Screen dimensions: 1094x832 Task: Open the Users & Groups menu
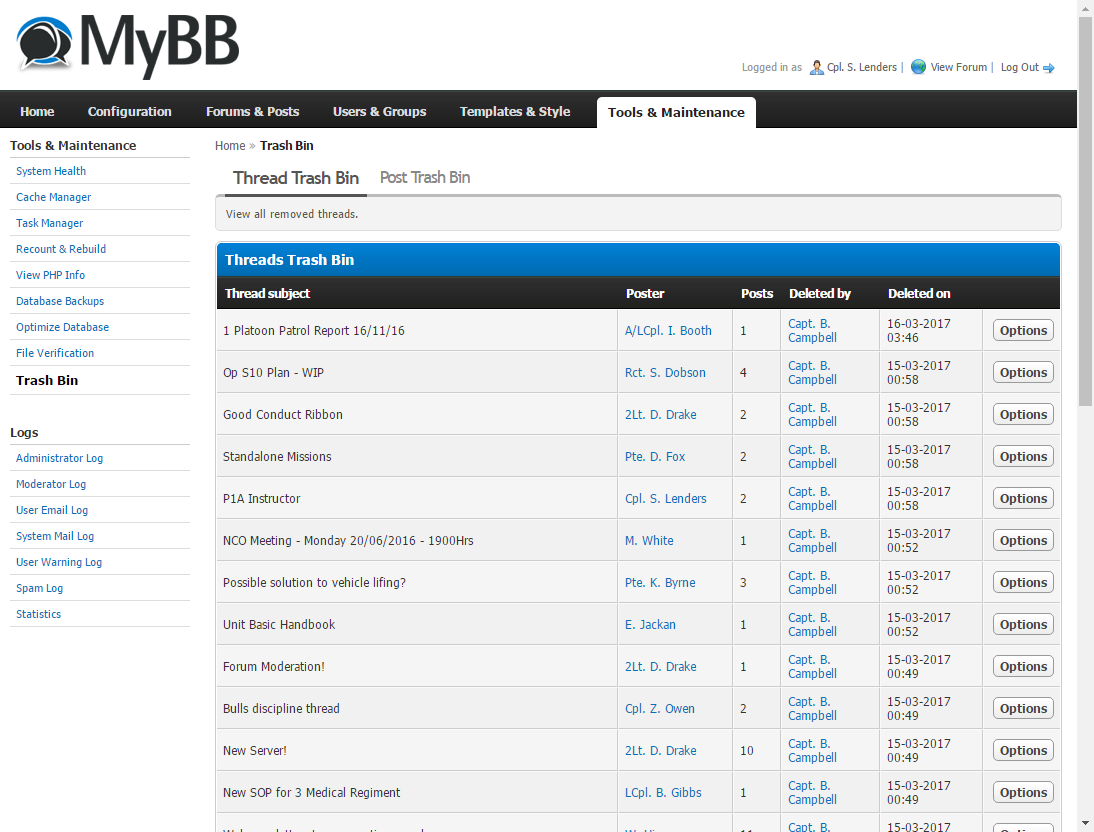pos(379,112)
